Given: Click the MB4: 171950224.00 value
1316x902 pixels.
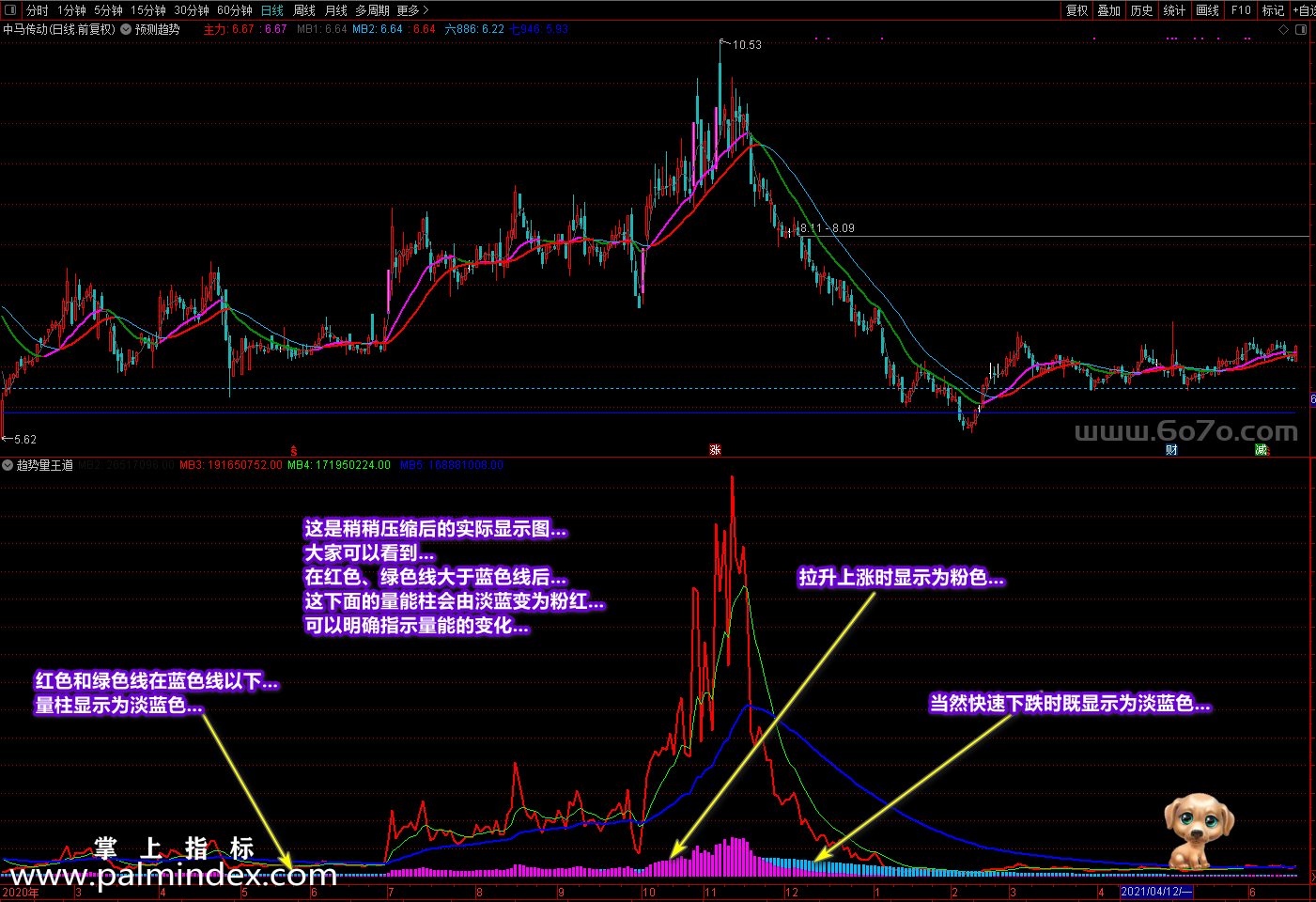Looking at the screenshot, I should click(x=339, y=465).
